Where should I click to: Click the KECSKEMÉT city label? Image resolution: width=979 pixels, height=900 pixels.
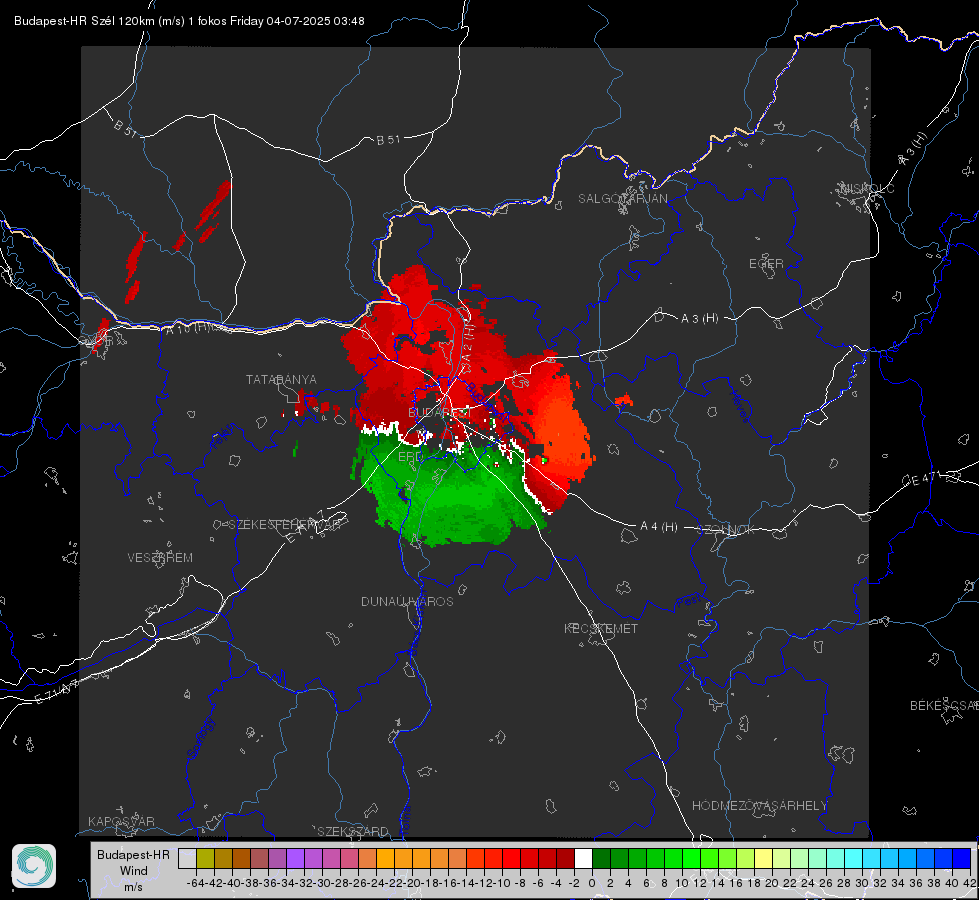(x=601, y=628)
